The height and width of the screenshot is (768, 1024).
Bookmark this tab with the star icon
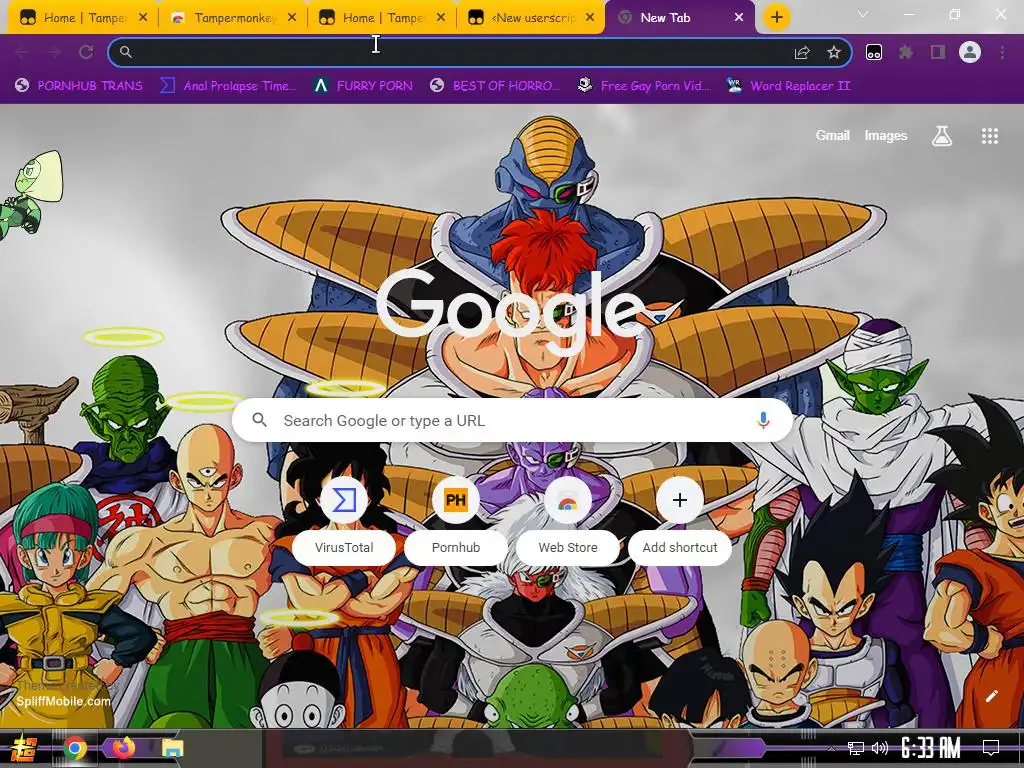[x=833, y=52]
